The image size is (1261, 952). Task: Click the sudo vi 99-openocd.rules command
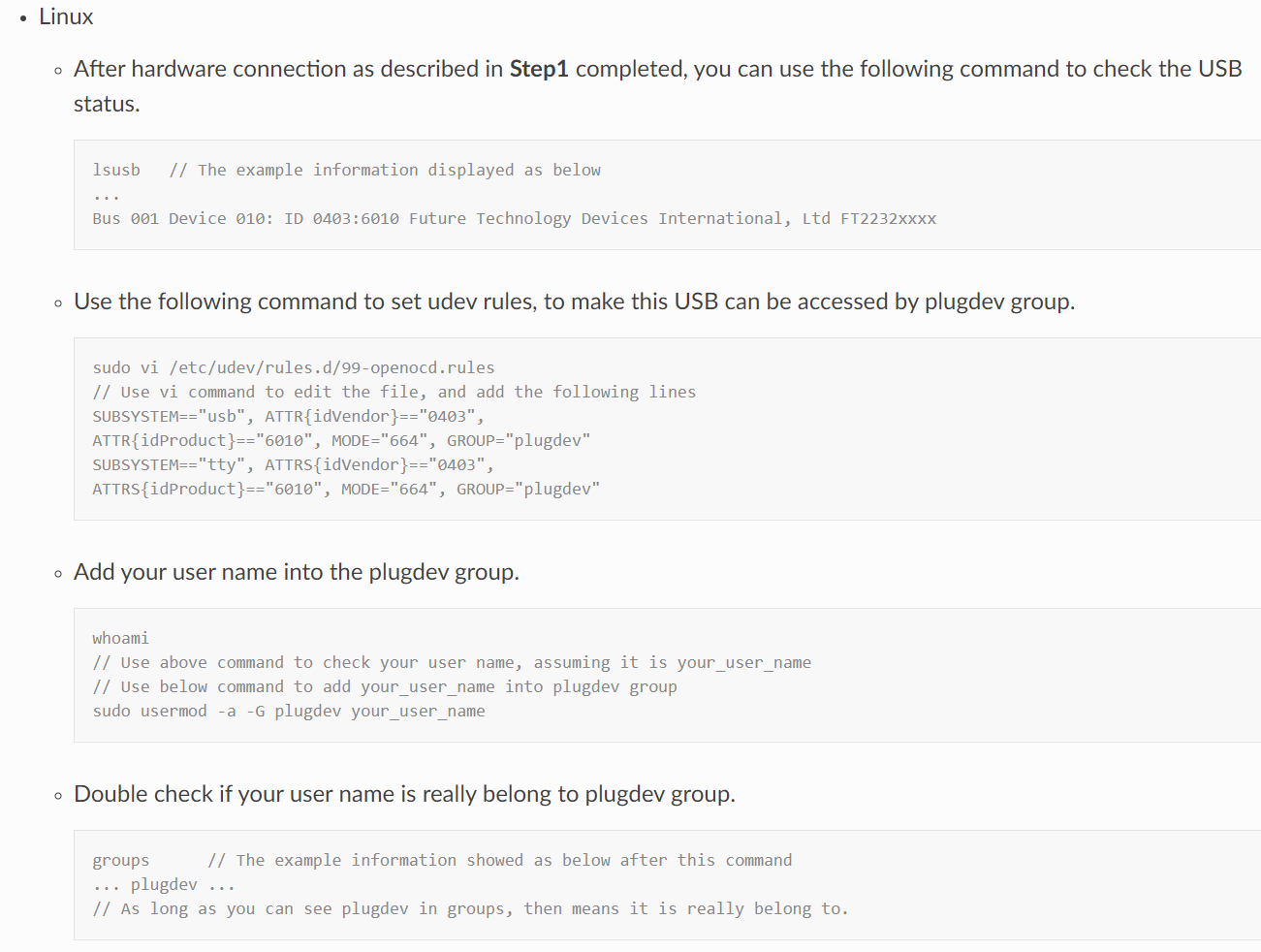click(294, 367)
